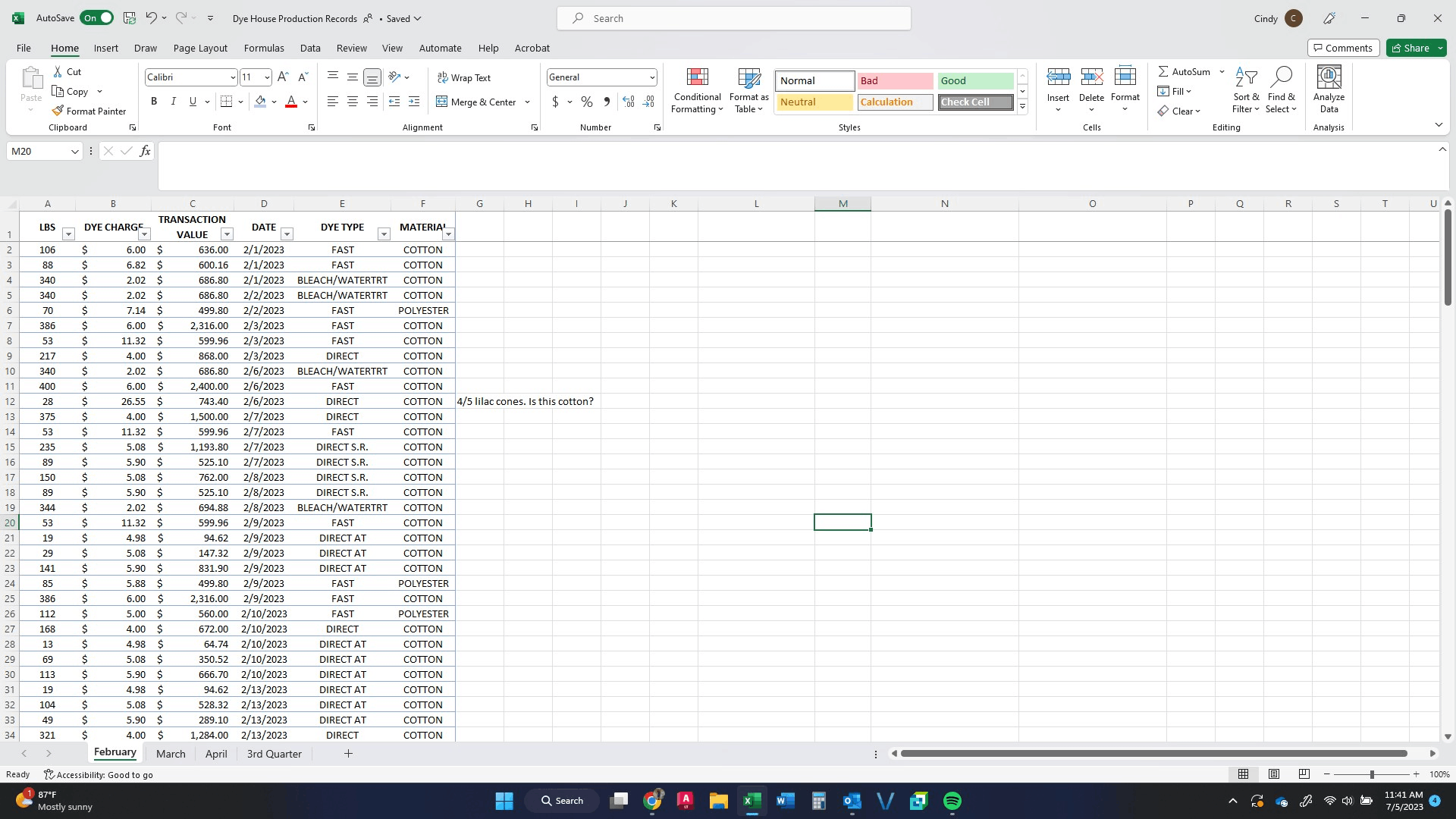
Task: Switch to Page Layout view
Action: tap(1274, 774)
